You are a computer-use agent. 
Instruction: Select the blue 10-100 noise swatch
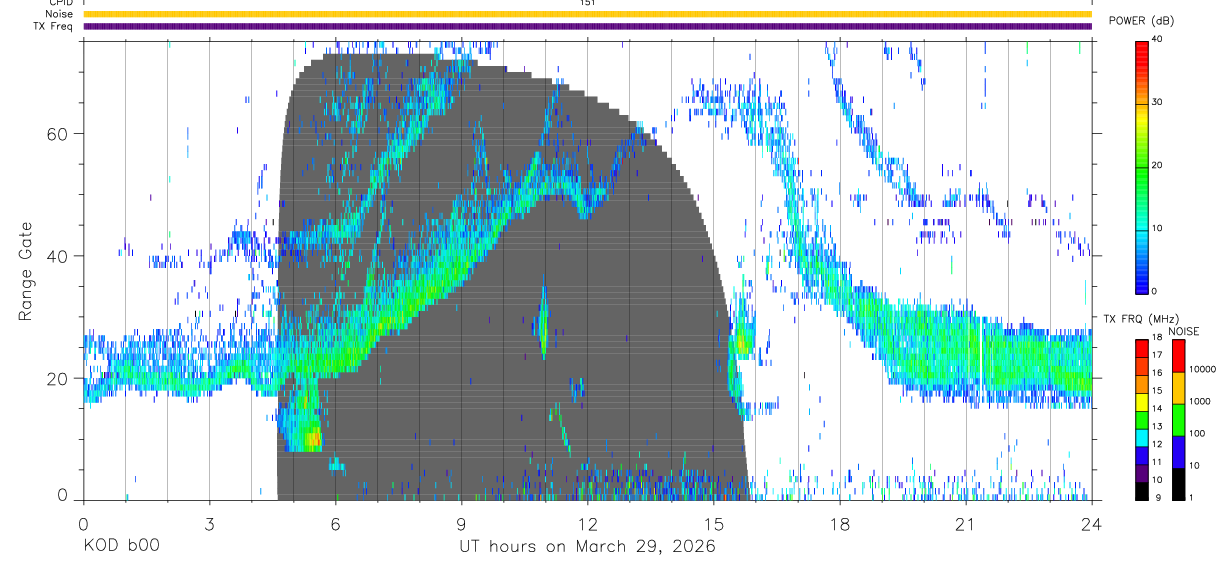(x=1178, y=452)
